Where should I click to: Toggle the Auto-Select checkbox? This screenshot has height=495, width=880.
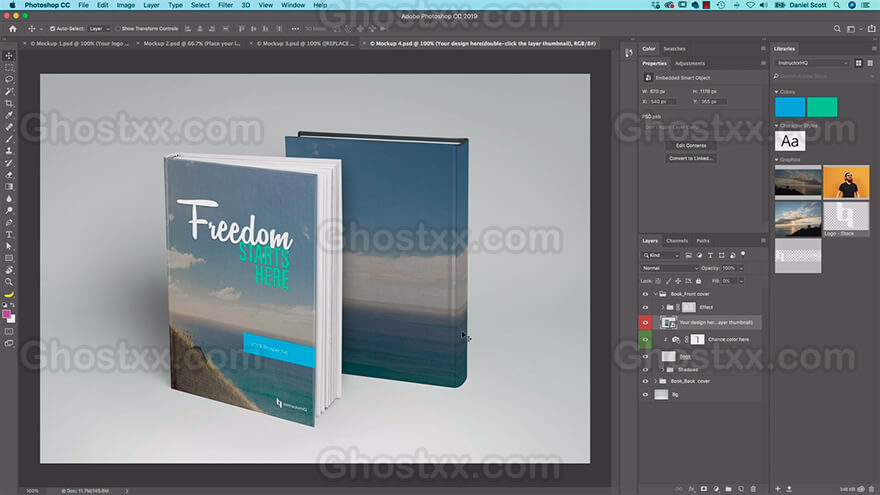pyautogui.click(x=52, y=29)
